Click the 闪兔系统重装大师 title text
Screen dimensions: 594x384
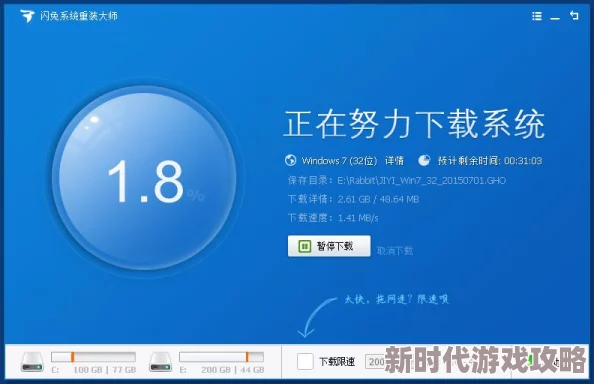click(x=78, y=16)
